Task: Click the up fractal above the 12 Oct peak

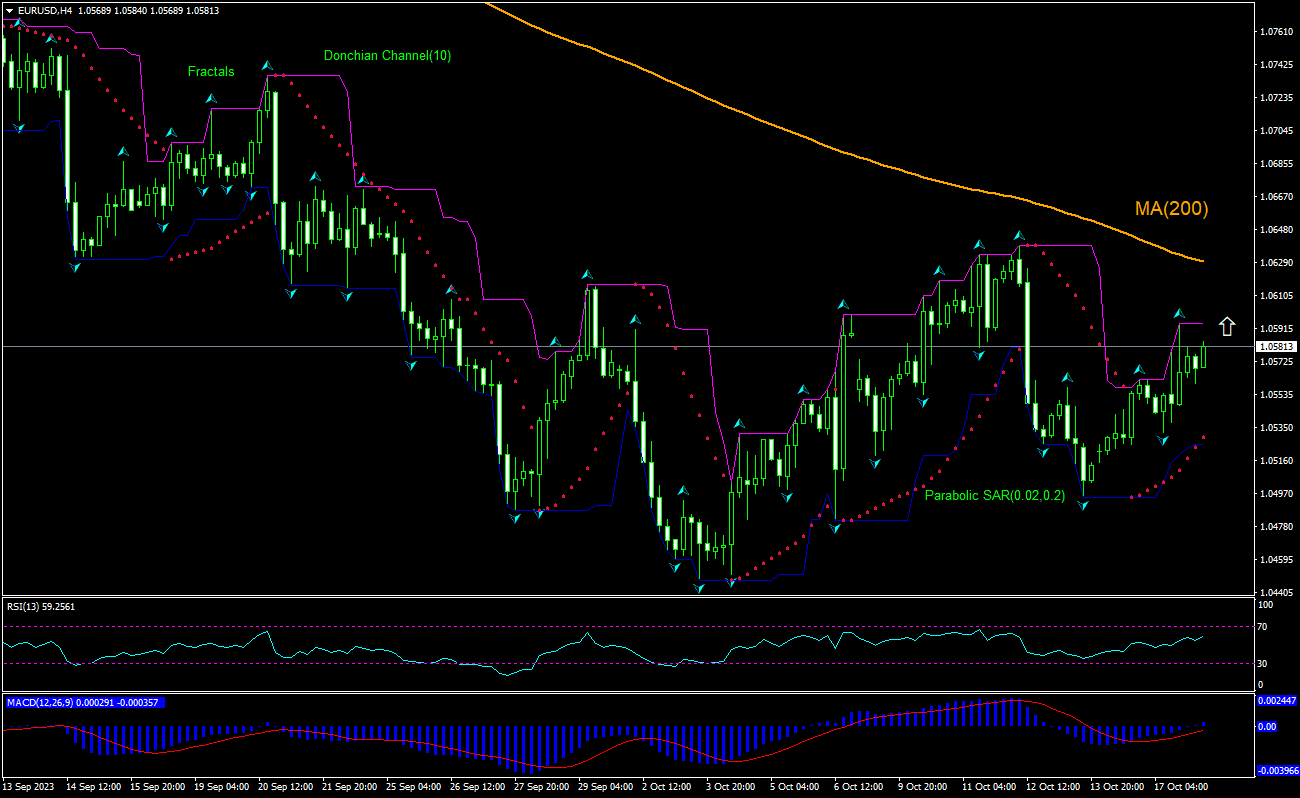Action: pos(1019,236)
